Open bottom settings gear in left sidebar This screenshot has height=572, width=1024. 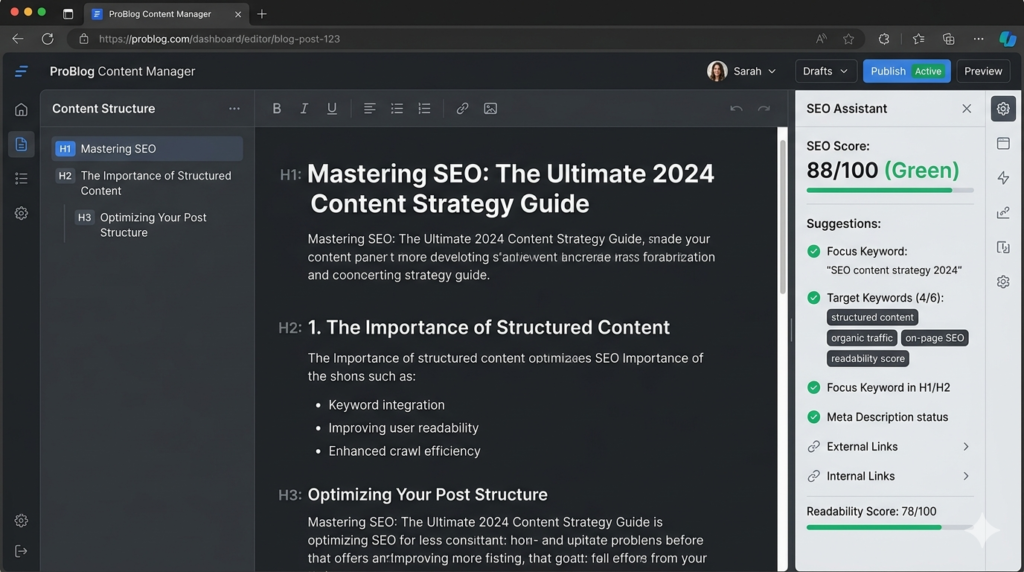tap(22, 520)
